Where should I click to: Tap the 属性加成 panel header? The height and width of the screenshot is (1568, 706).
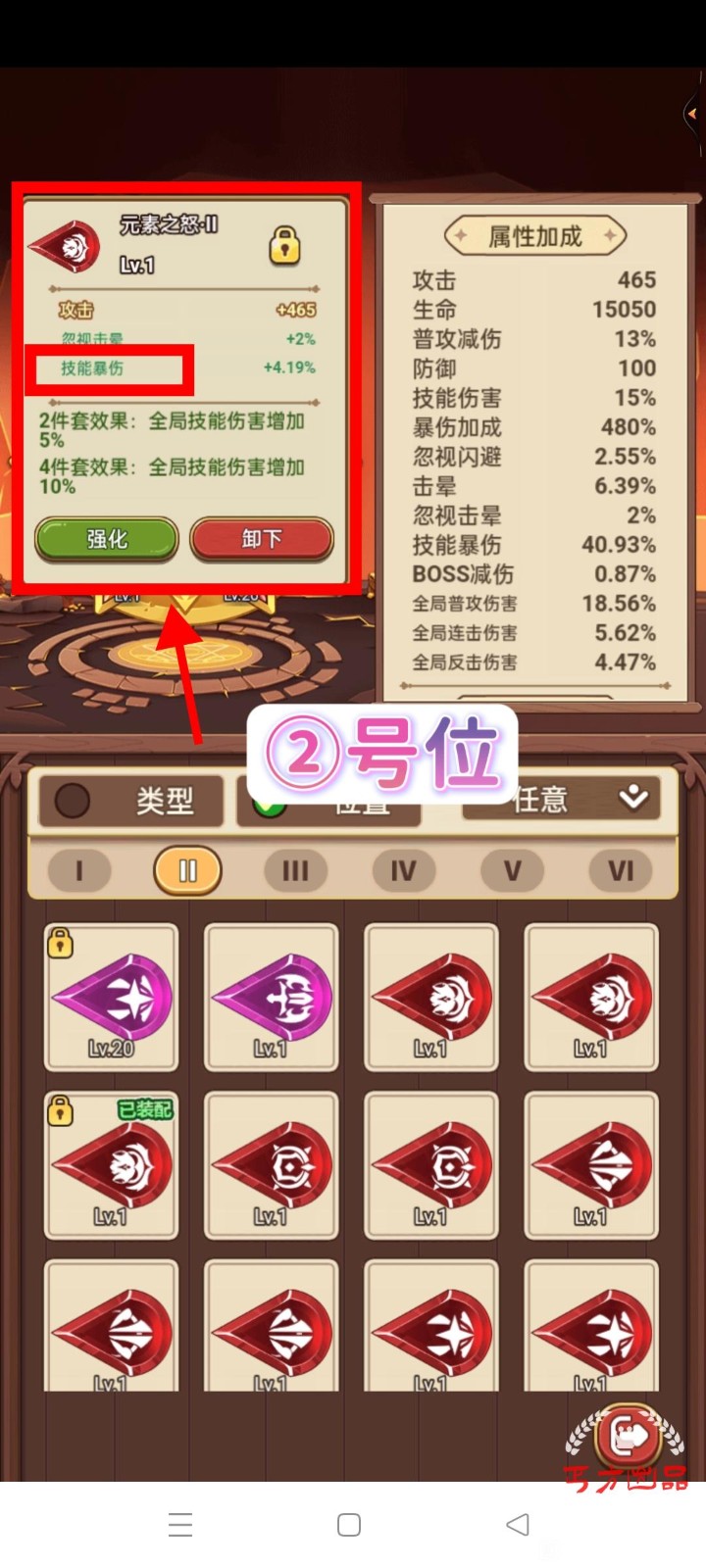(x=535, y=236)
